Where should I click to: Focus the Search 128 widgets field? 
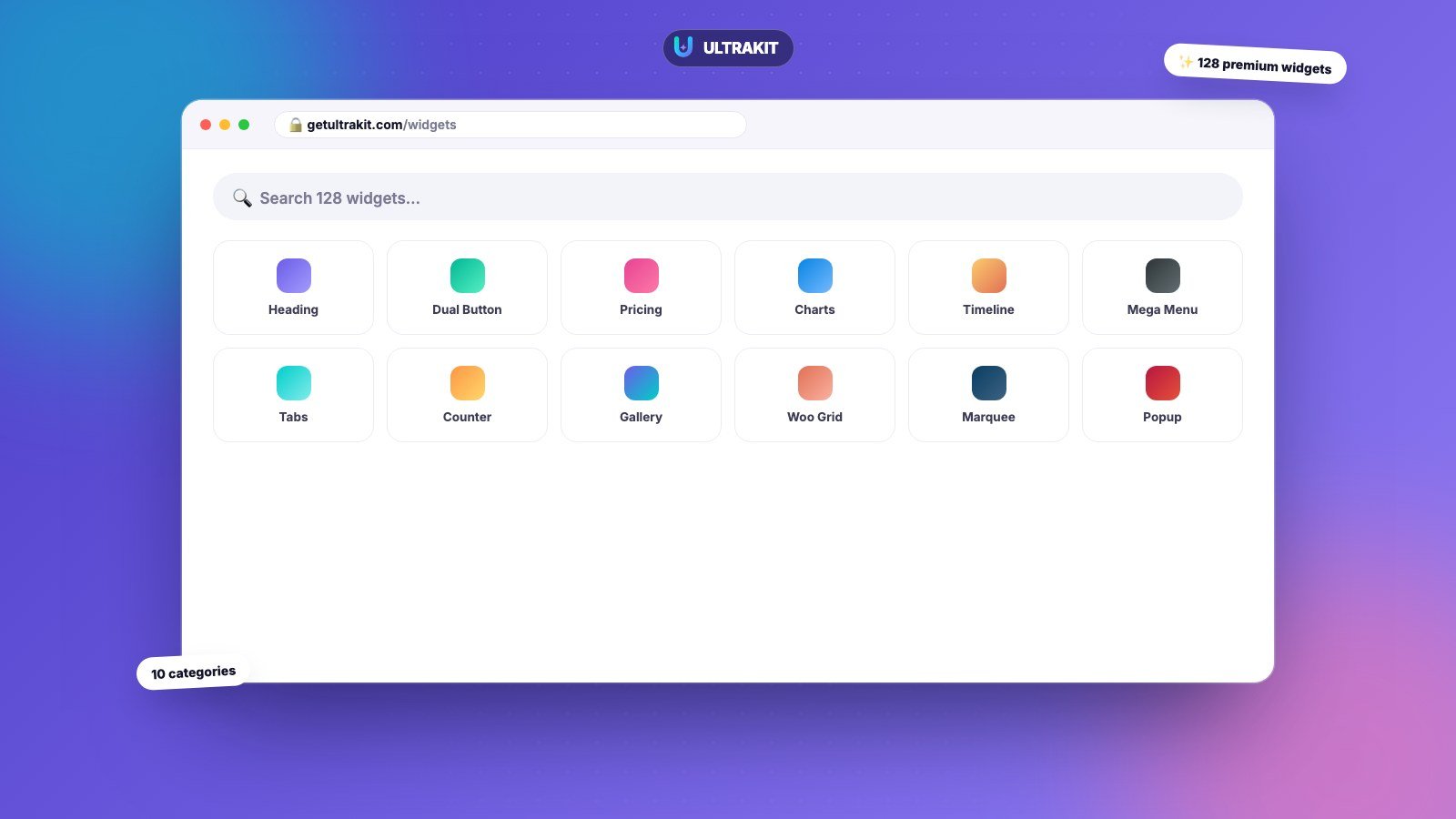click(x=728, y=197)
